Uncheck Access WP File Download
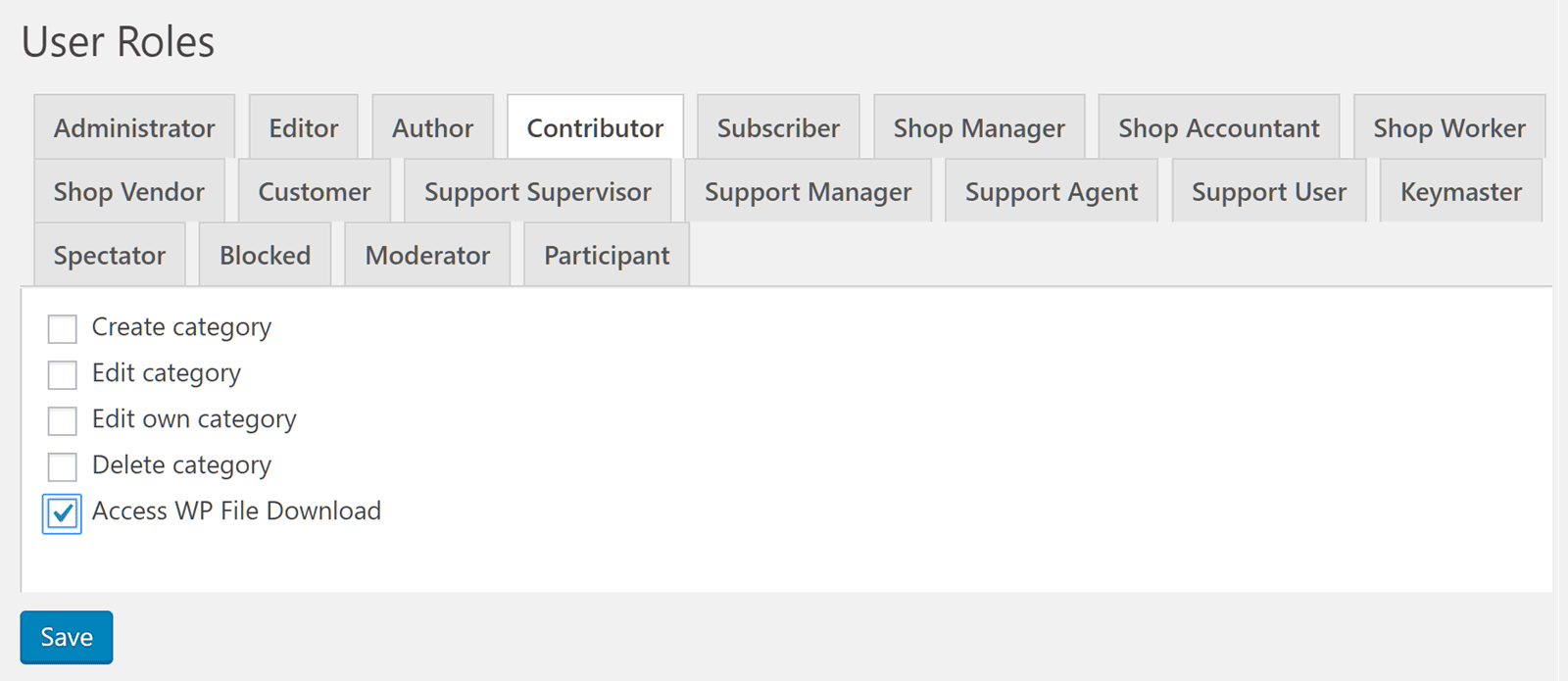This screenshot has width=1568, height=681. click(63, 513)
